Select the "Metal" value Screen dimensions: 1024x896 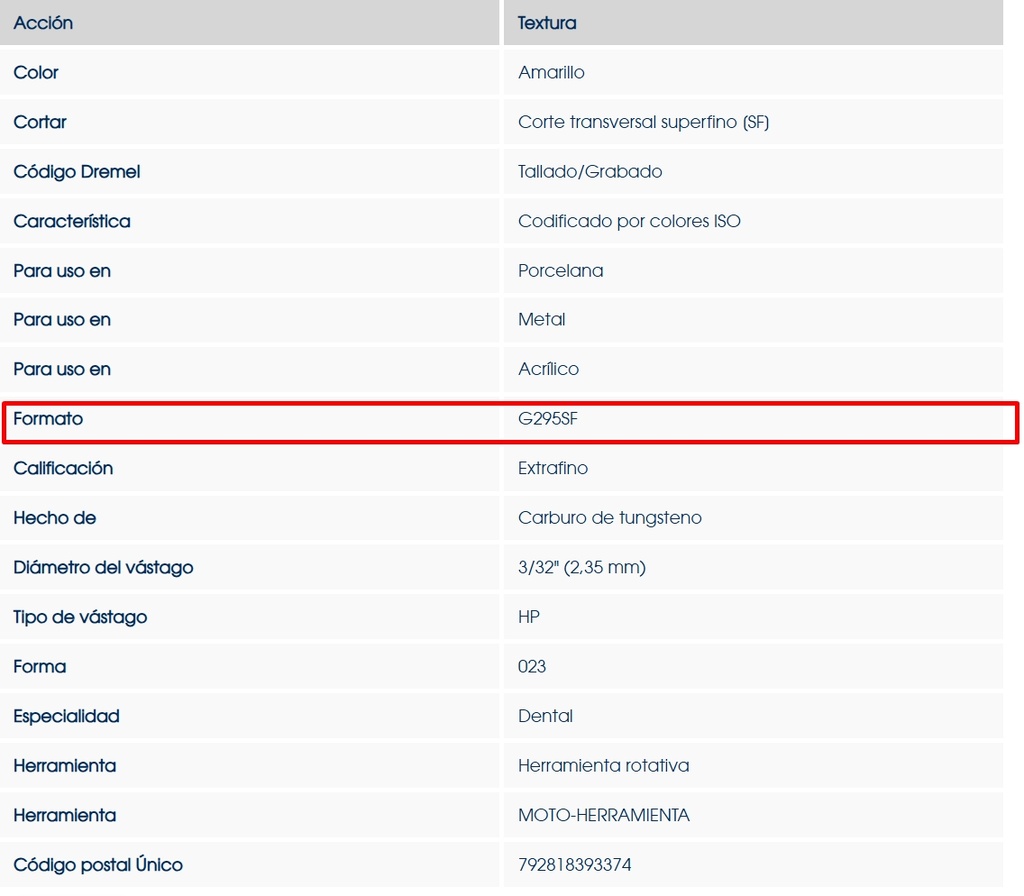541,320
